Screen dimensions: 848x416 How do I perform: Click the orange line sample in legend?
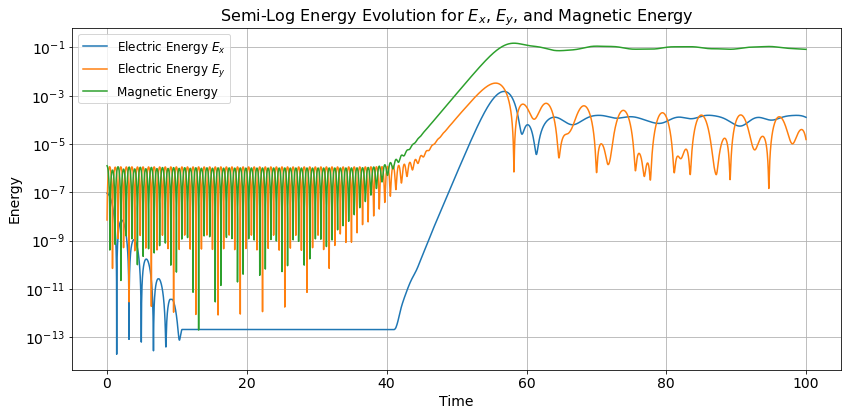pos(96,69)
